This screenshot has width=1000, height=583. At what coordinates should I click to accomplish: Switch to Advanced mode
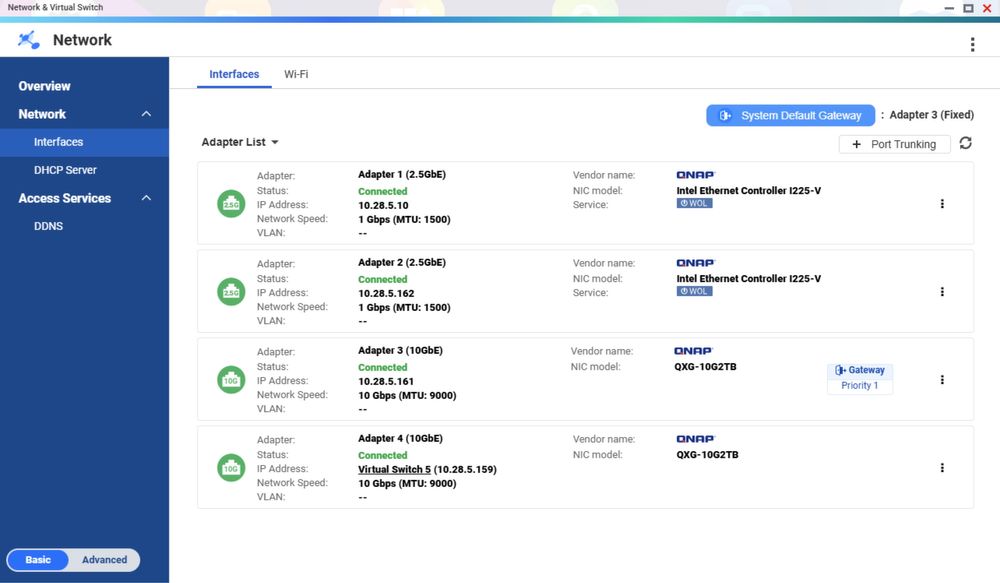(x=105, y=560)
